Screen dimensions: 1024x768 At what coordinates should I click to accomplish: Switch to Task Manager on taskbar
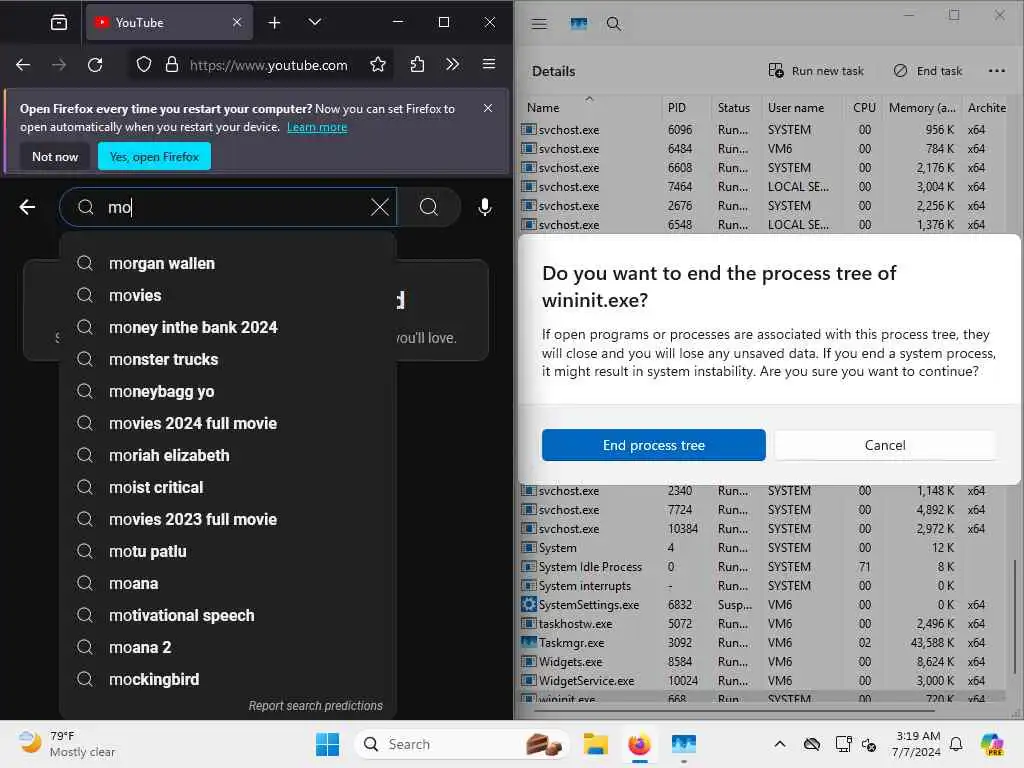tap(684, 744)
